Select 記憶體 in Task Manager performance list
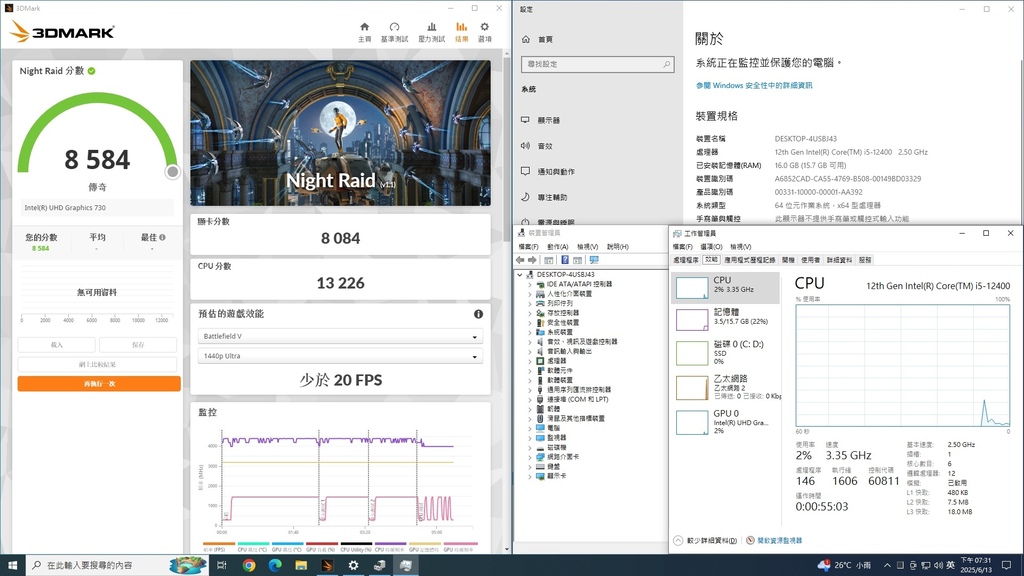 point(726,319)
